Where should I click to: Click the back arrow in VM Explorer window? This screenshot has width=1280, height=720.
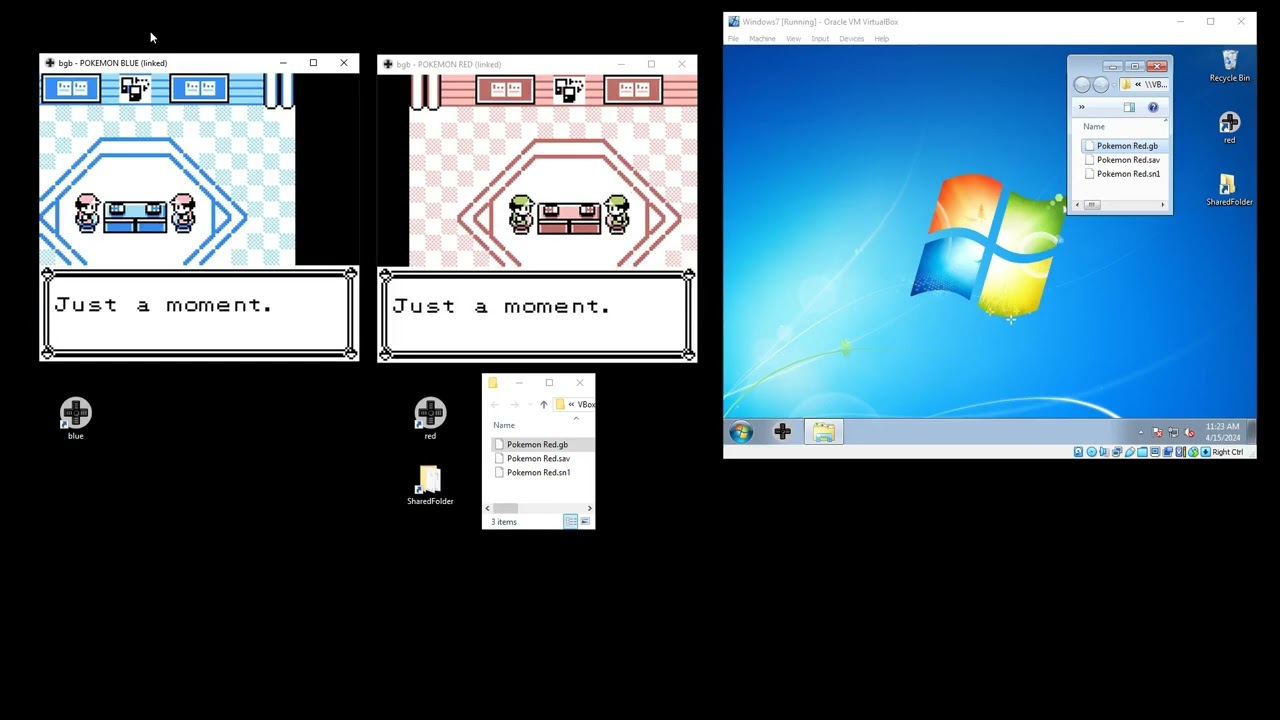(1082, 85)
